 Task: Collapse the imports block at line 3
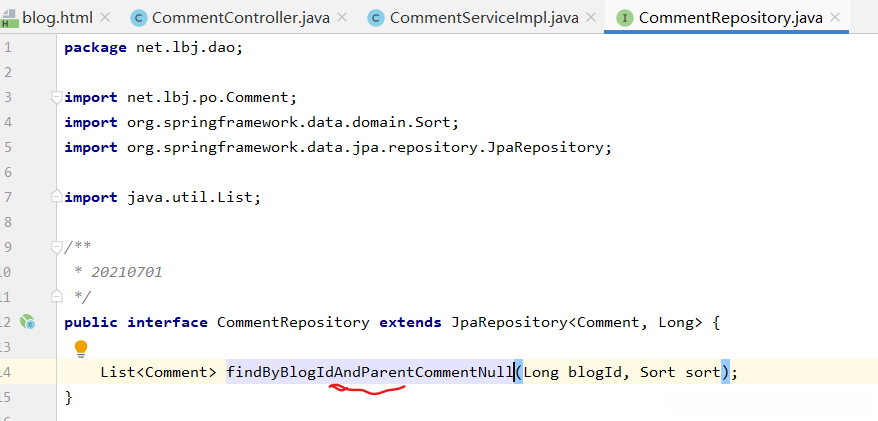56,97
